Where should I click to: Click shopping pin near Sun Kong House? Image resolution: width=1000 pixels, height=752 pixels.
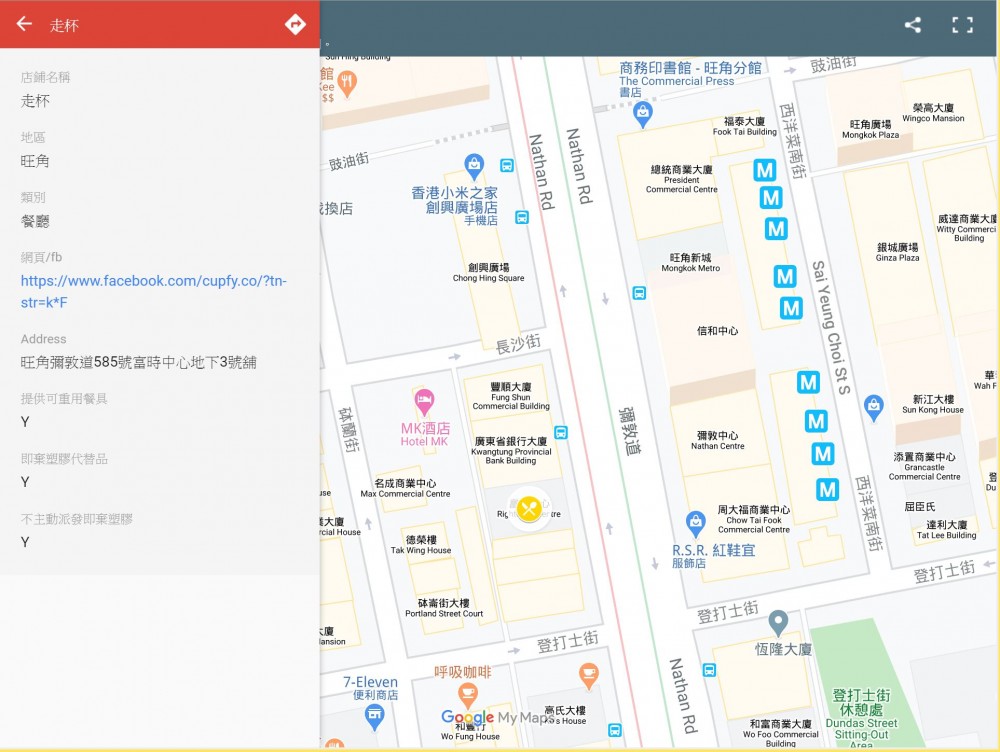[x=874, y=408]
